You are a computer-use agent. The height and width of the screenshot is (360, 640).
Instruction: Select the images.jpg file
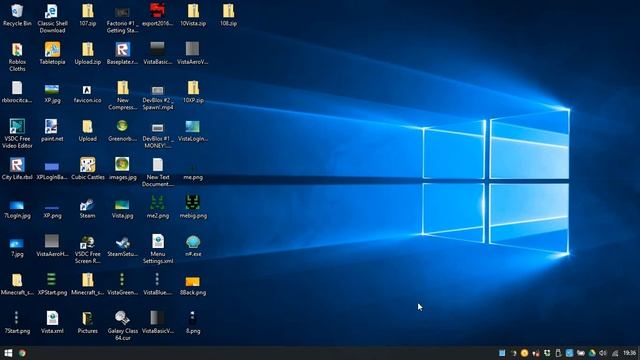coord(122,169)
